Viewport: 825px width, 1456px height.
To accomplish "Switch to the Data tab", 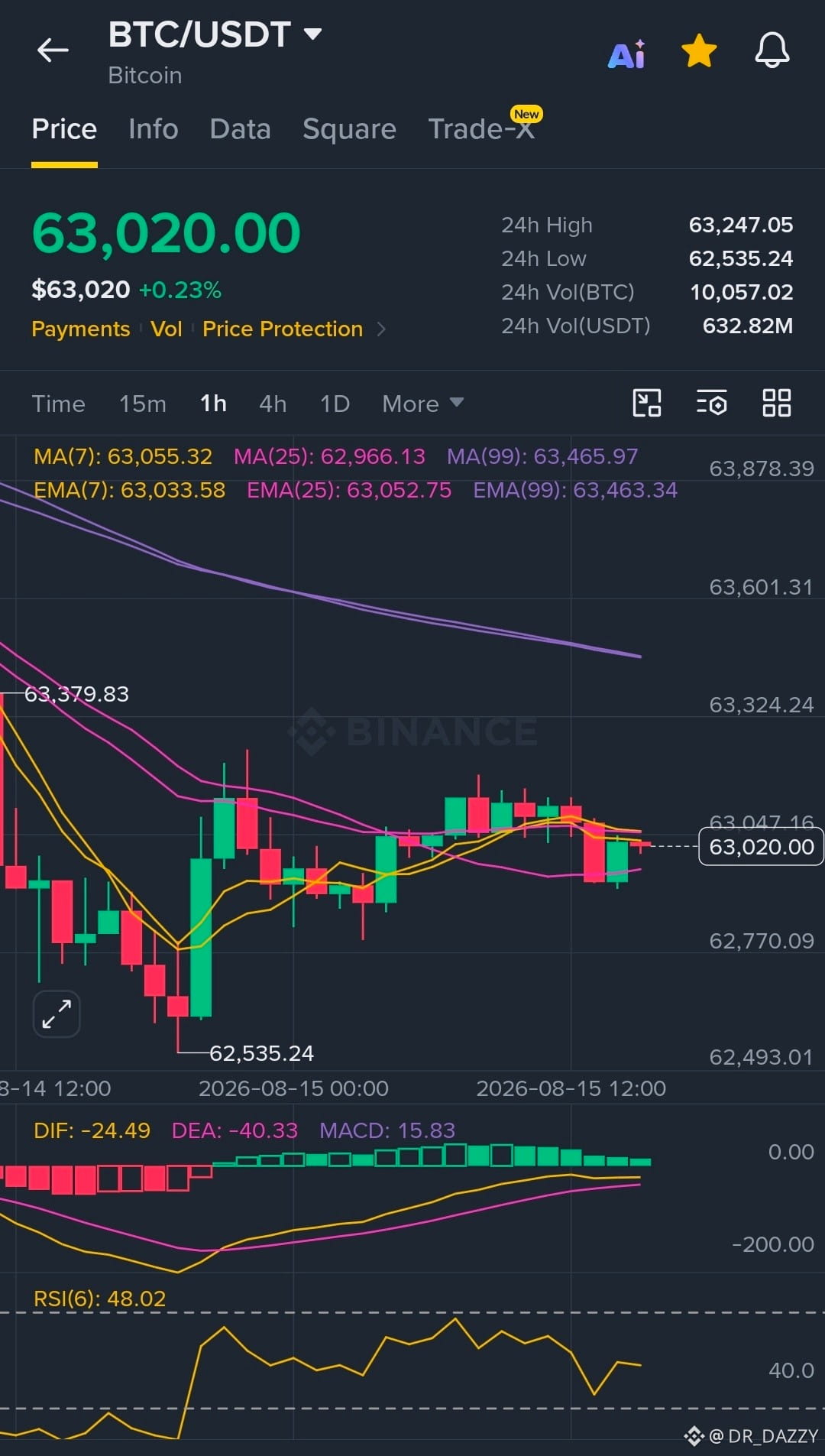I will click(240, 129).
